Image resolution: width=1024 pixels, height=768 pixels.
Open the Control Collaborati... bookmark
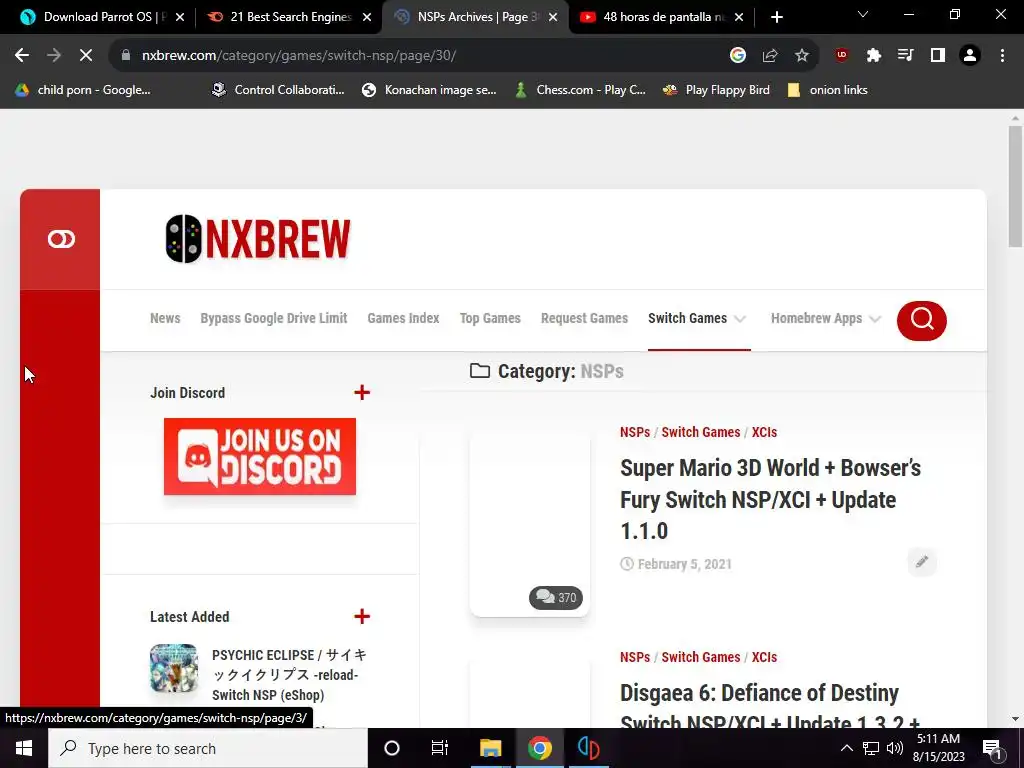(x=278, y=90)
